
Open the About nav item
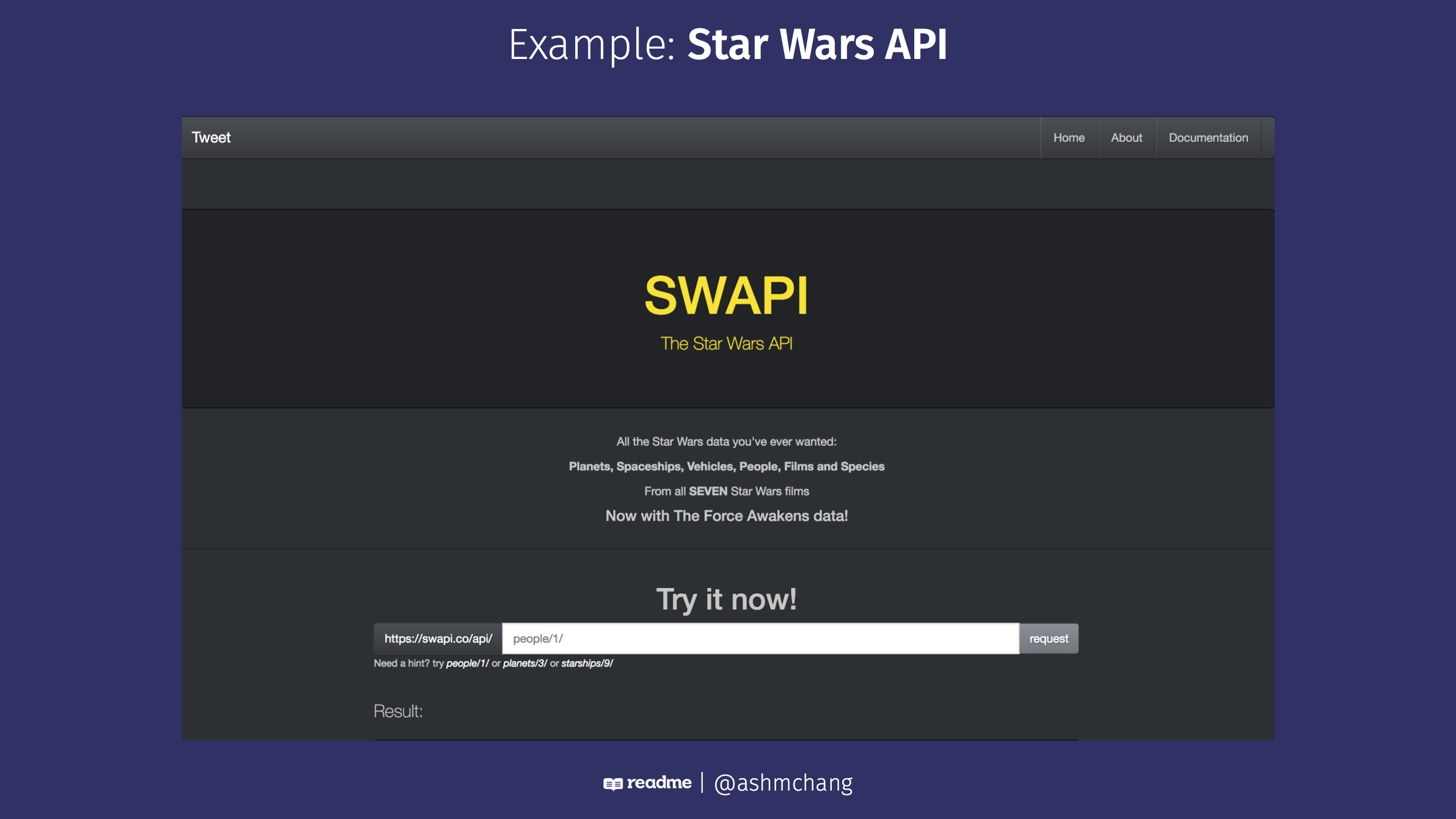pos(1127,138)
